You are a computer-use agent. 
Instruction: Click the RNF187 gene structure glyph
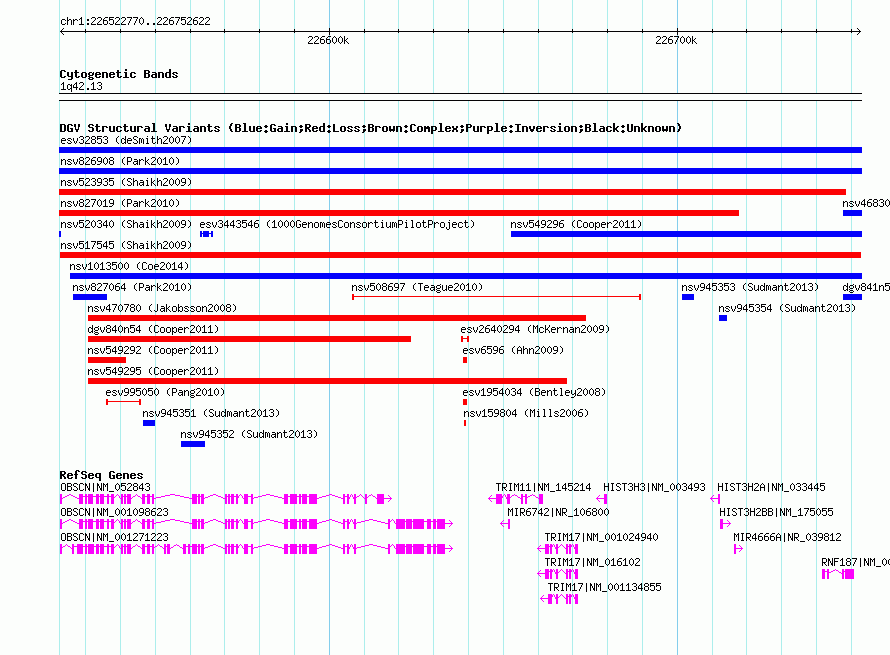[x=838, y=574]
